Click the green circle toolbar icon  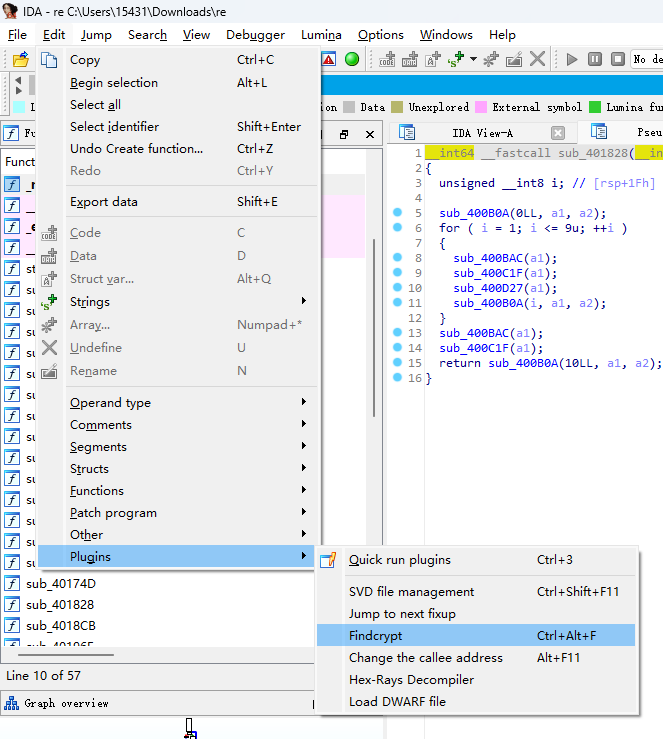coord(352,59)
